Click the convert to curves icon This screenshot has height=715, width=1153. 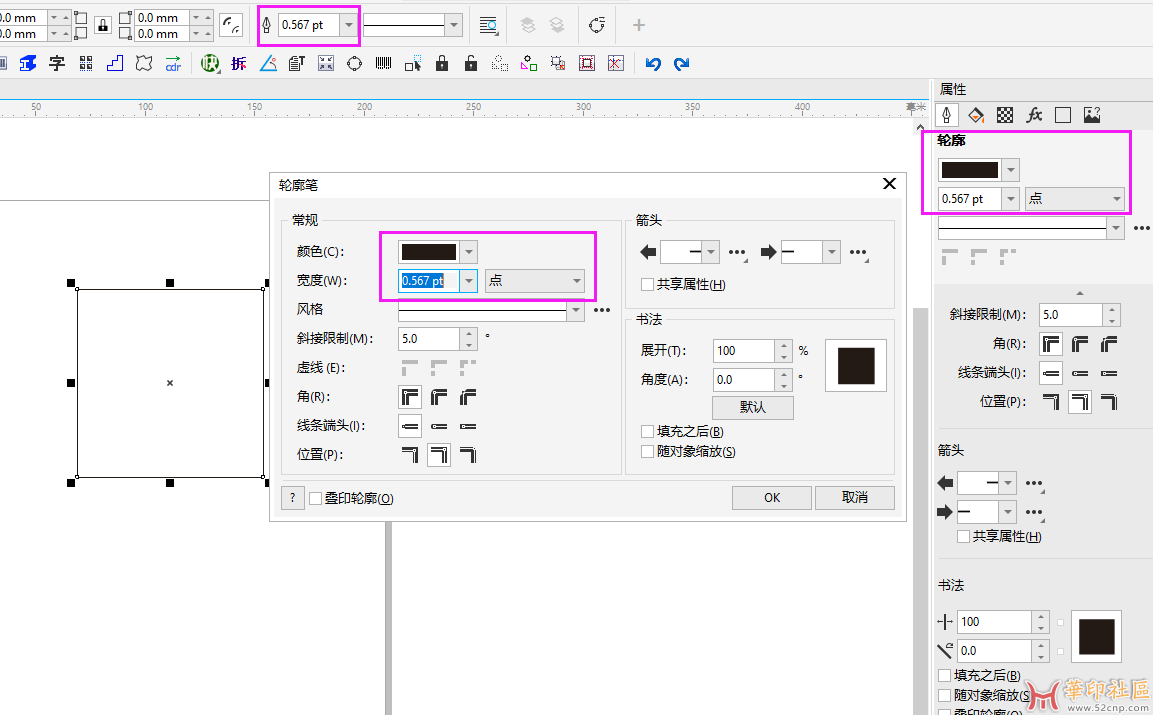pos(596,26)
